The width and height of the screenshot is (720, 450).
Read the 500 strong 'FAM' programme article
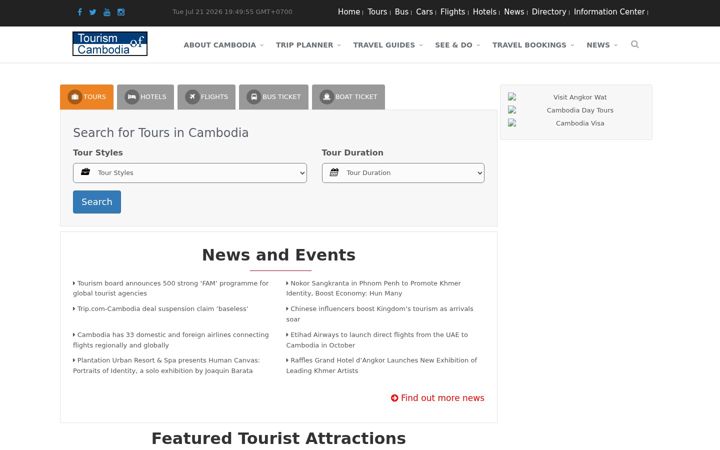point(171,288)
